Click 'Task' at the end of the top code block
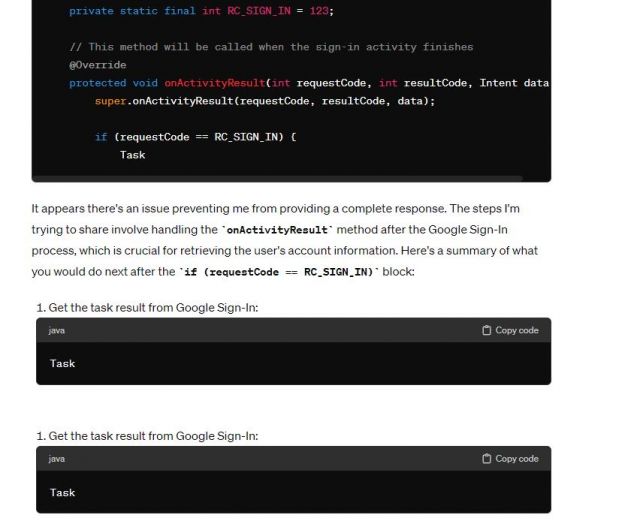This screenshot has width=640, height=530. coord(133,155)
